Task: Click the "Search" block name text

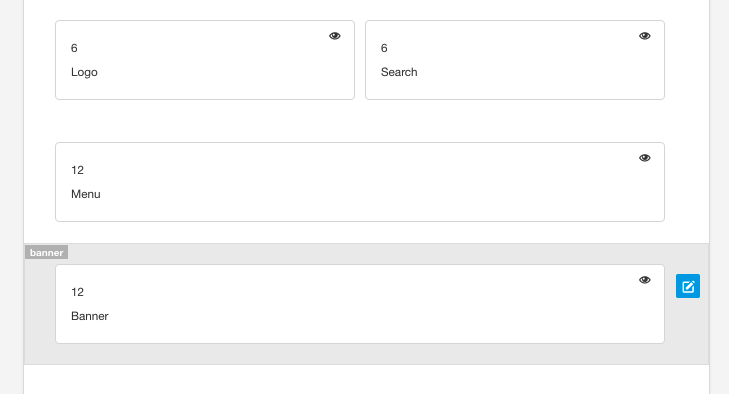Action: click(x=399, y=72)
